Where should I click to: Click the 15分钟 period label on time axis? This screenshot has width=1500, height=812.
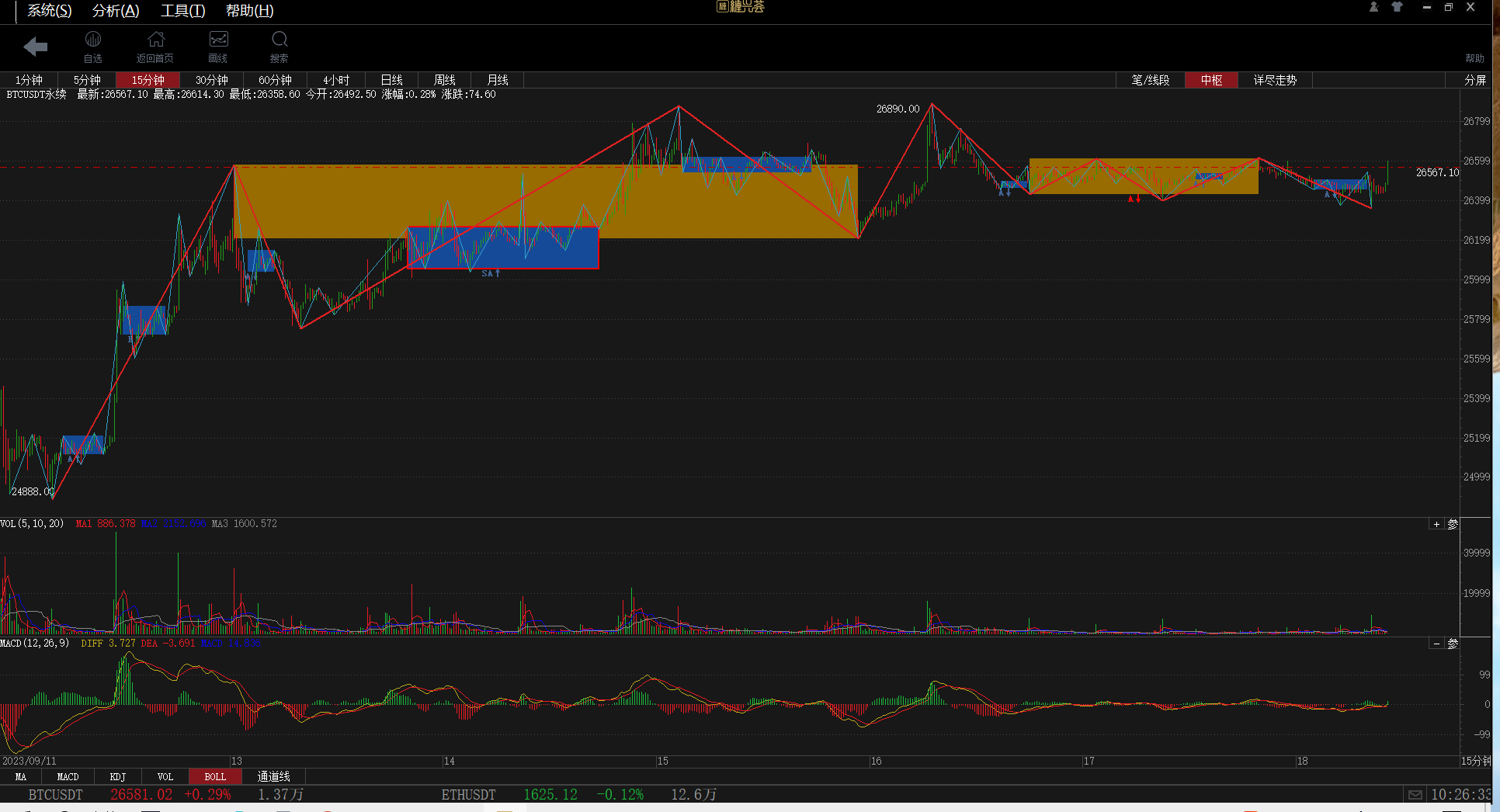1475,761
